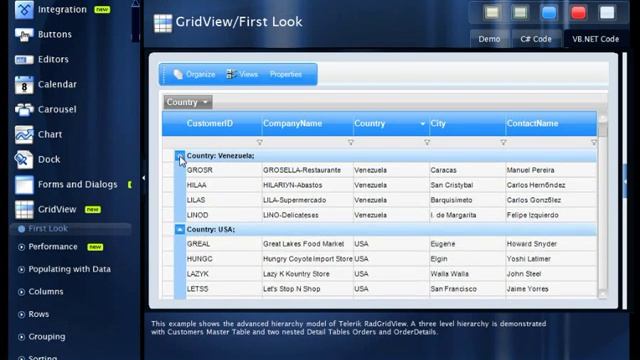
Task: Open the Calendar category icon
Action: pyautogui.click(x=24, y=84)
